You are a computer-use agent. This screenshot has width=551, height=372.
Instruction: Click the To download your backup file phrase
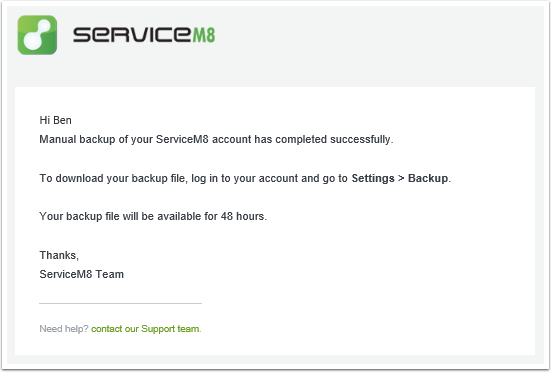(112, 178)
